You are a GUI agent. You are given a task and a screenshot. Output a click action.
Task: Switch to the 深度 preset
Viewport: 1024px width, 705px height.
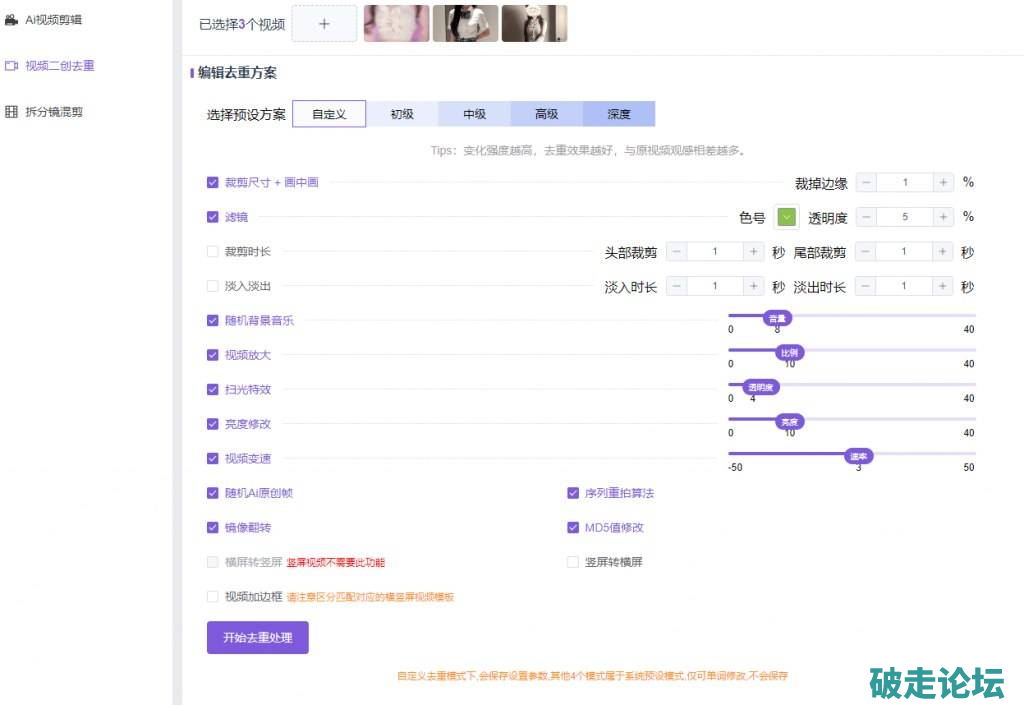pyautogui.click(x=619, y=114)
